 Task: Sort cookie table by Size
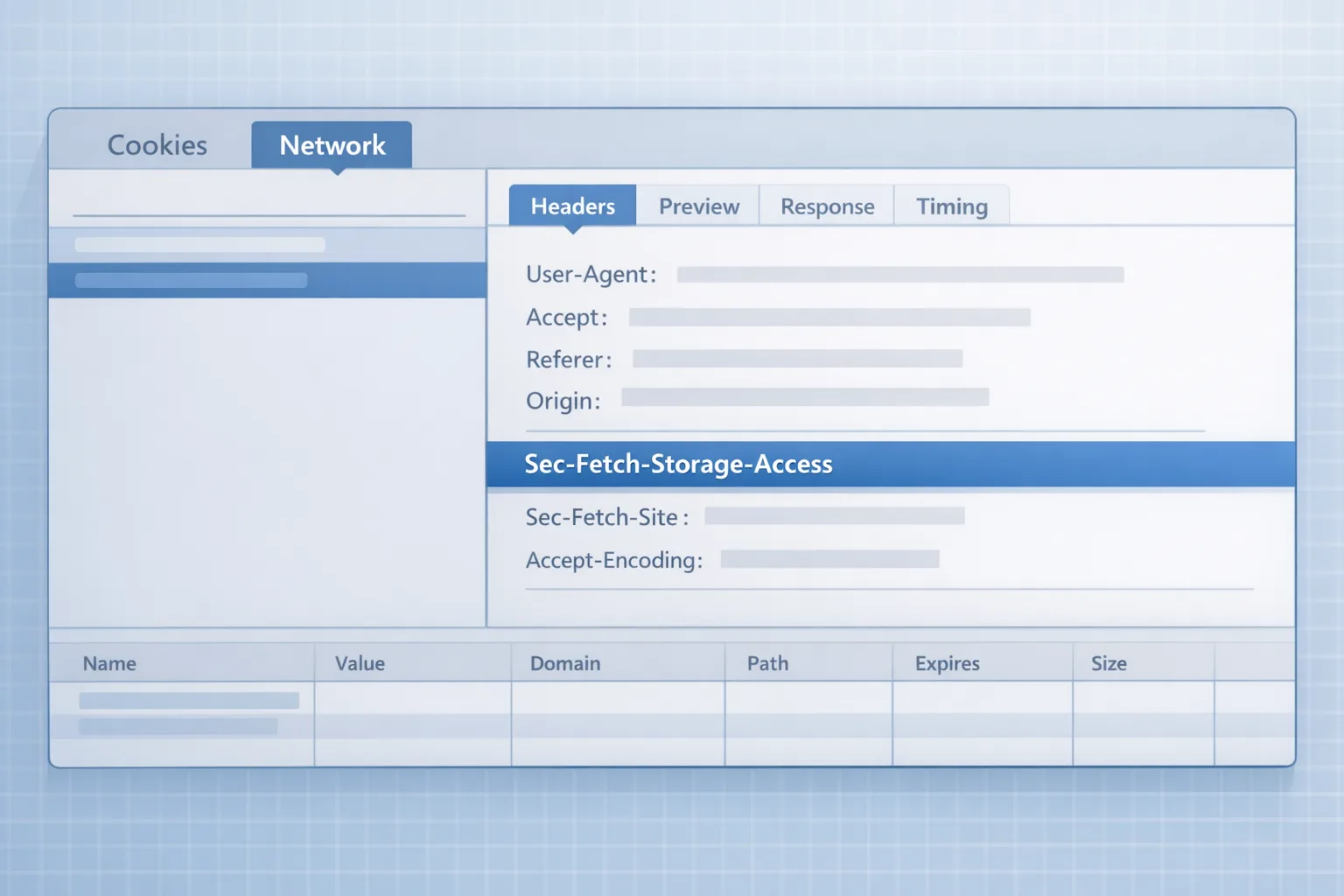pos(1109,663)
